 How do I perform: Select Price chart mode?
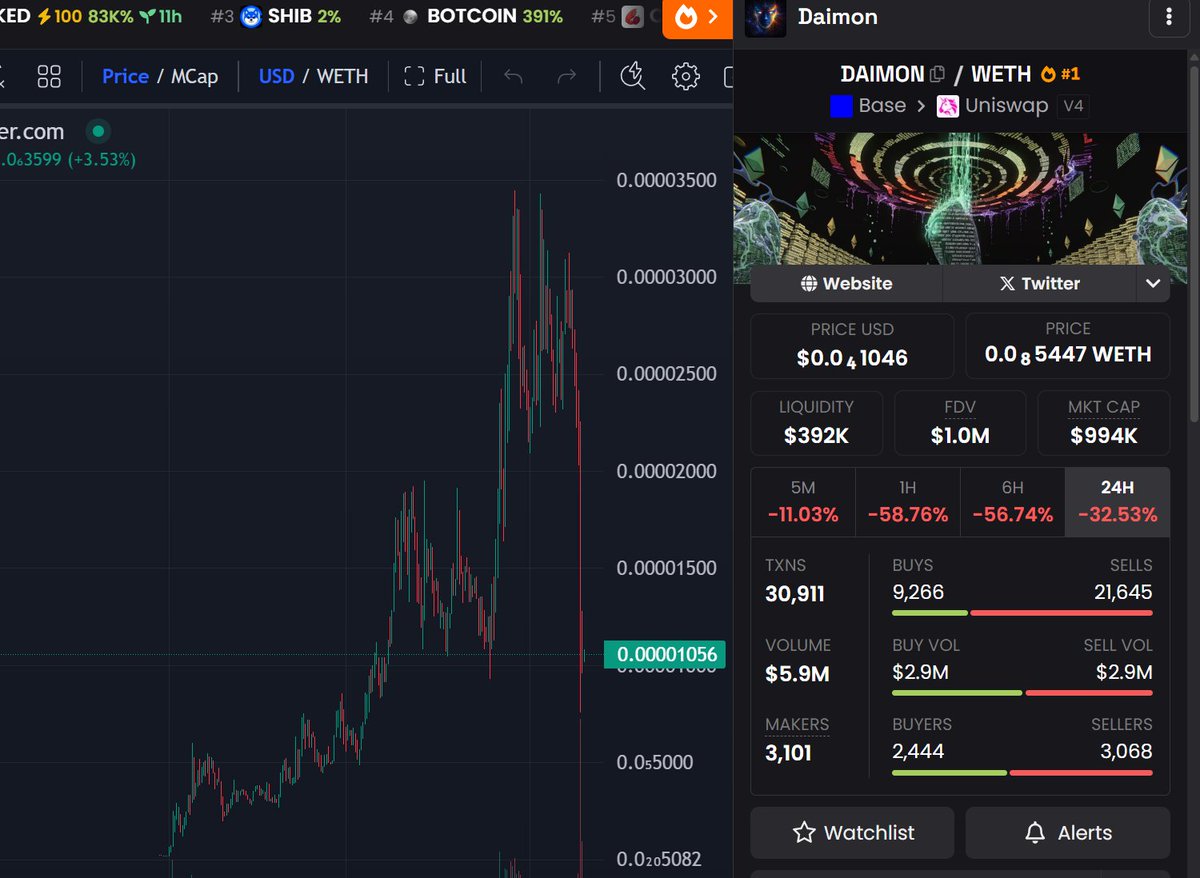pos(125,76)
